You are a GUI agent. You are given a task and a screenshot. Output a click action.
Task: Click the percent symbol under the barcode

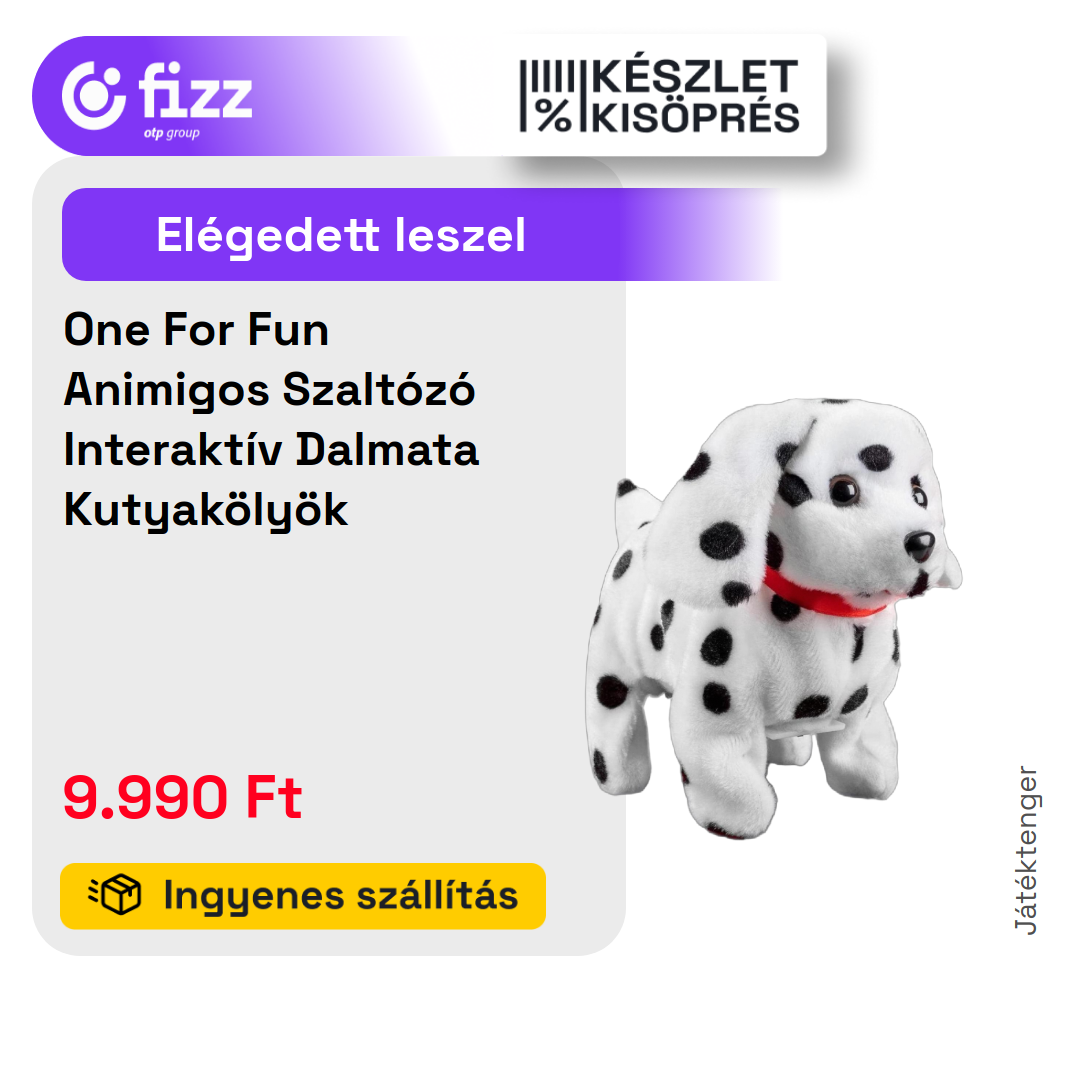click(554, 115)
